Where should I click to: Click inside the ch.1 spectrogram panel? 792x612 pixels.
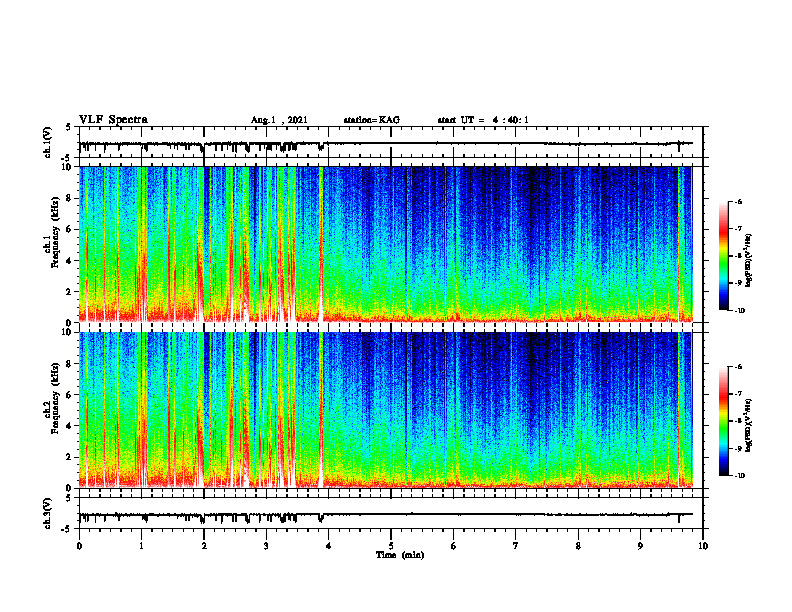[386, 244]
